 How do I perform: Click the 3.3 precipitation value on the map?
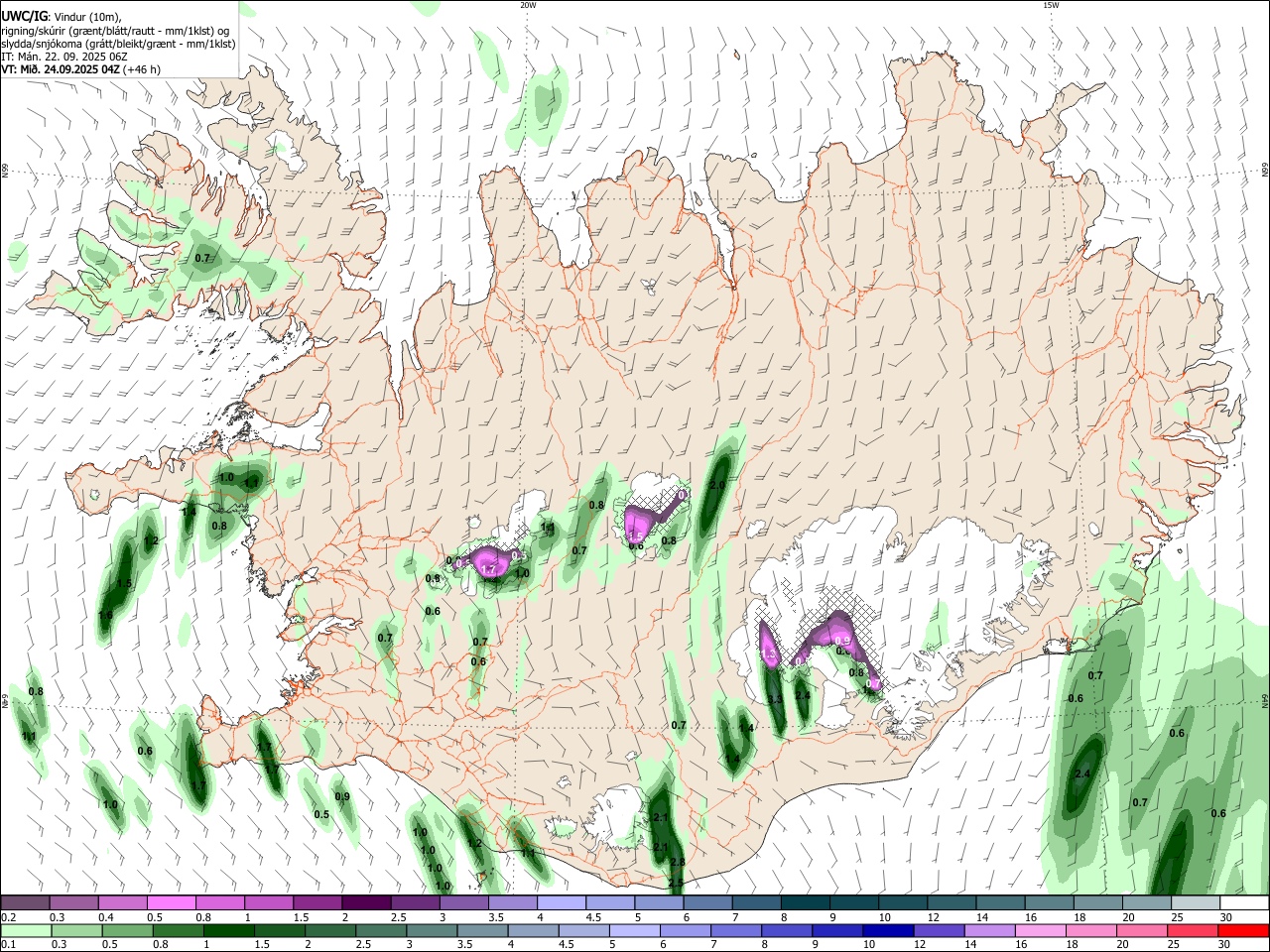[776, 700]
